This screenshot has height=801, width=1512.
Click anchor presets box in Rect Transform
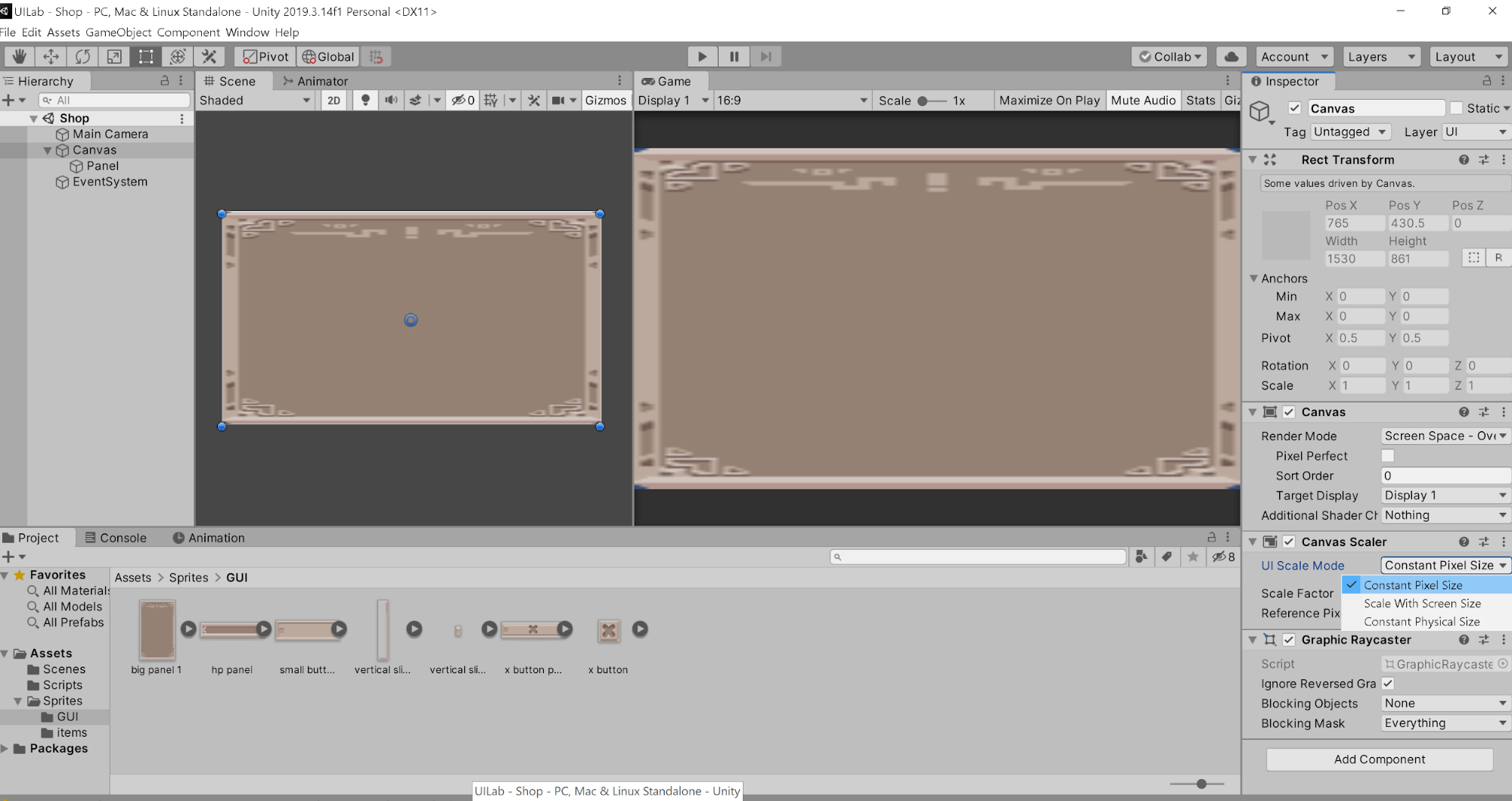click(x=1285, y=235)
